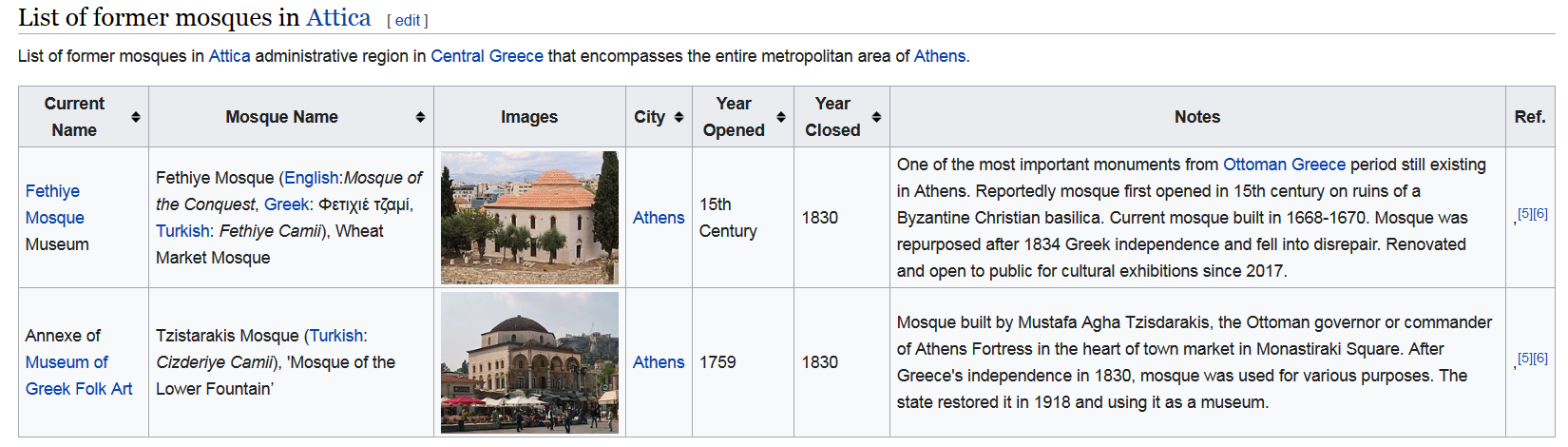Sort table by Mosque Name arrows
Screen dimensions: 1568x447
(x=420, y=117)
